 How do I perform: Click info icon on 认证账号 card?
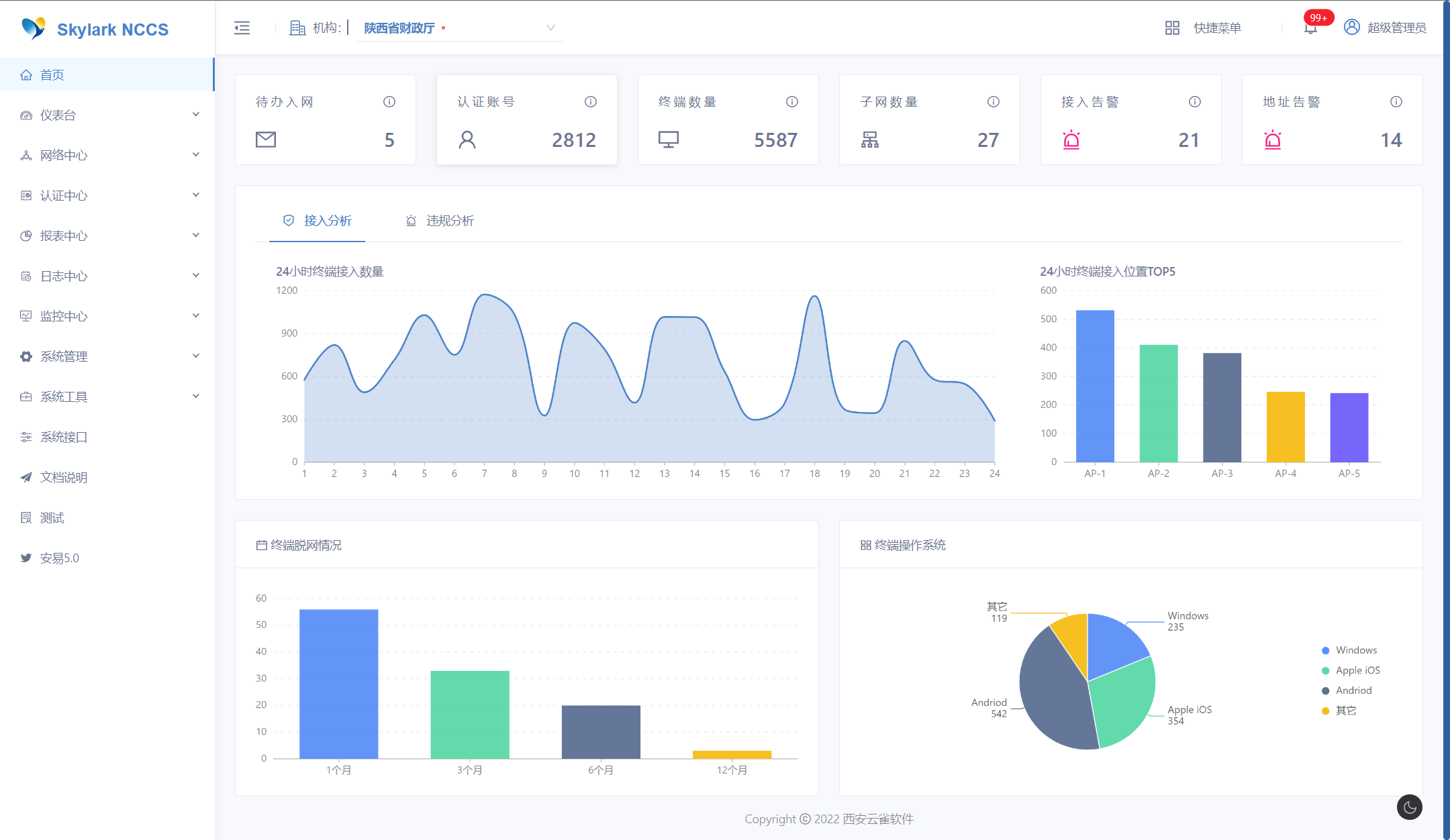coord(591,101)
